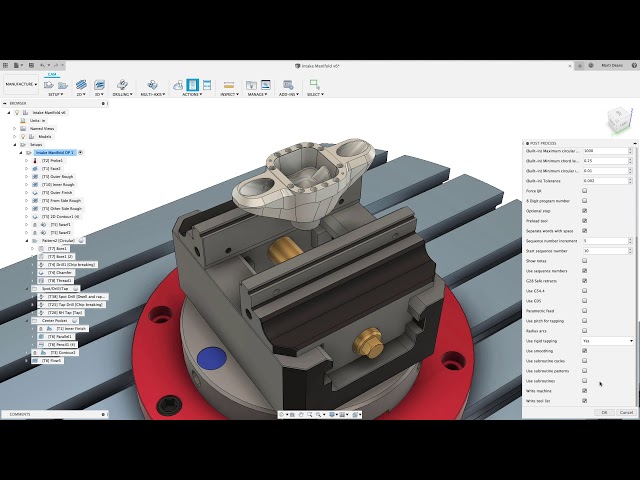640x480 pixels.
Task: Toggle the 8 Digit program number checkbox
Action: 584,200
